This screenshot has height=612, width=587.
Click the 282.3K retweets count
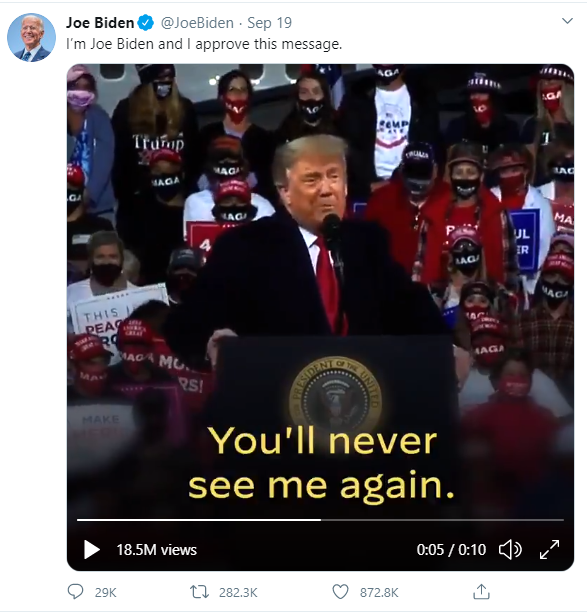[x=238, y=592]
